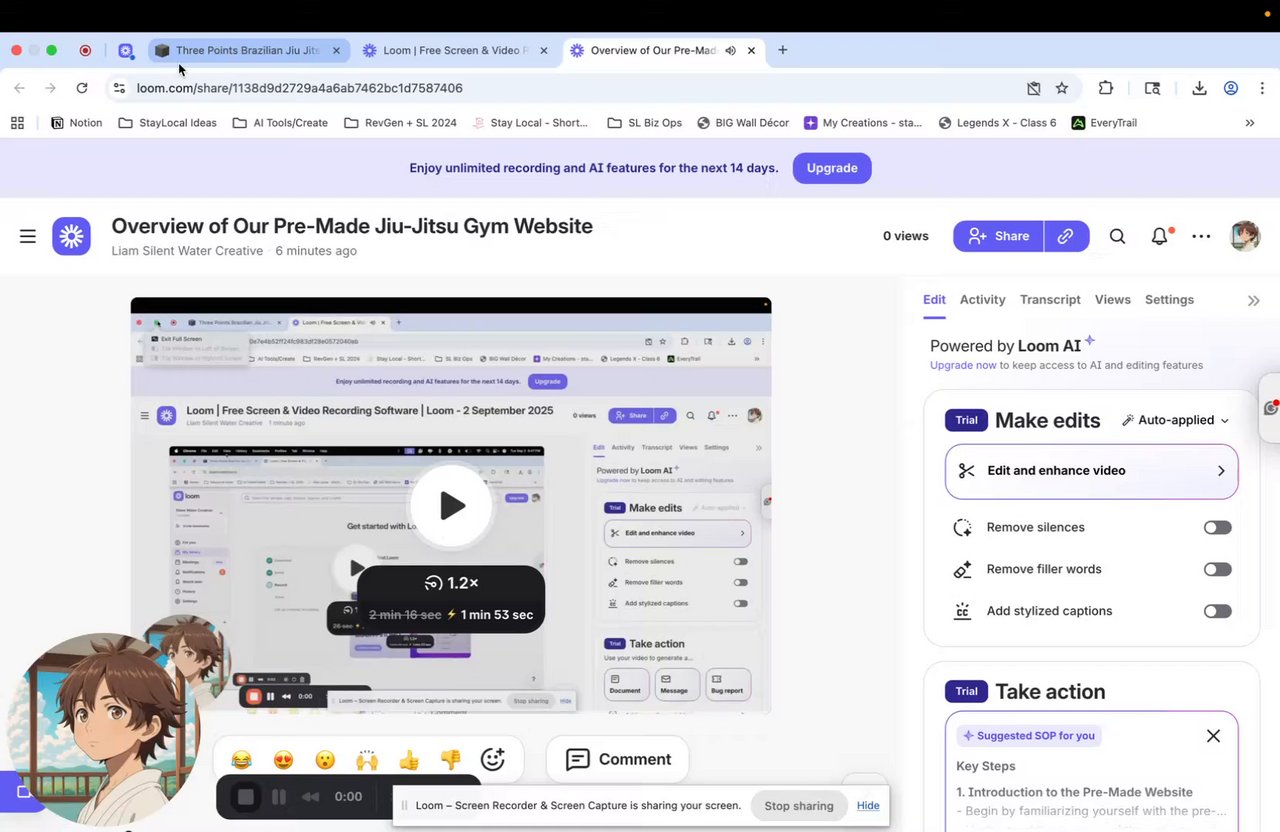
Task: Toggle Remove filler words switch
Action: pyautogui.click(x=1217, y=569)
